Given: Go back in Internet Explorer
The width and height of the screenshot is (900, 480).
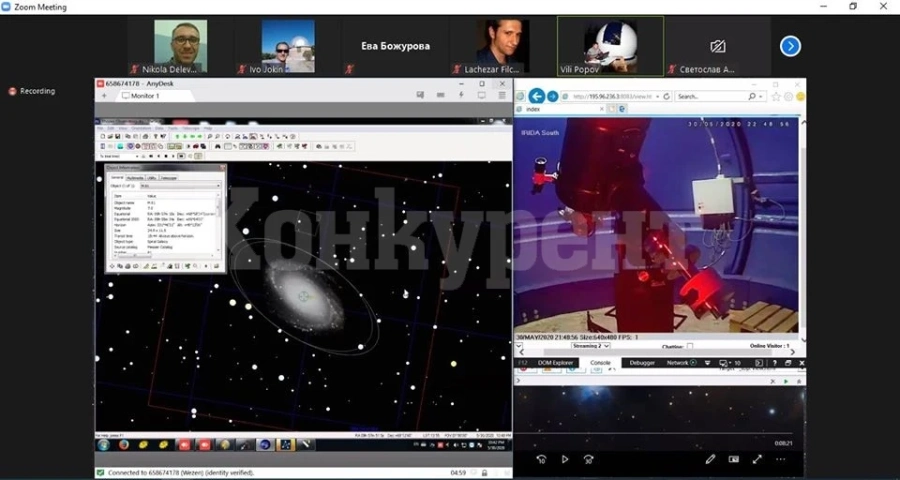Looking at the screenshot, I should click(537, 96).
